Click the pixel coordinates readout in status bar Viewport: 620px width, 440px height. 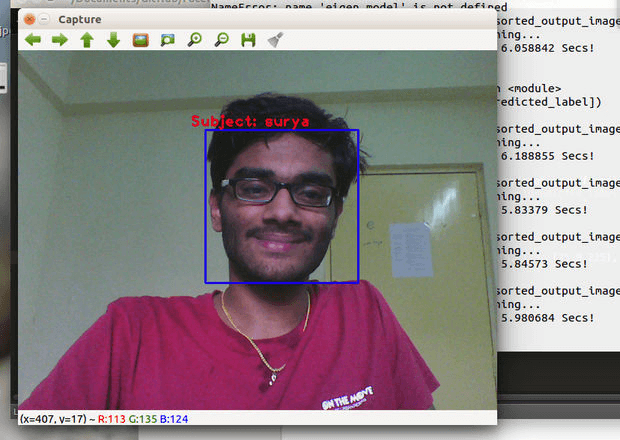[53, 419]
